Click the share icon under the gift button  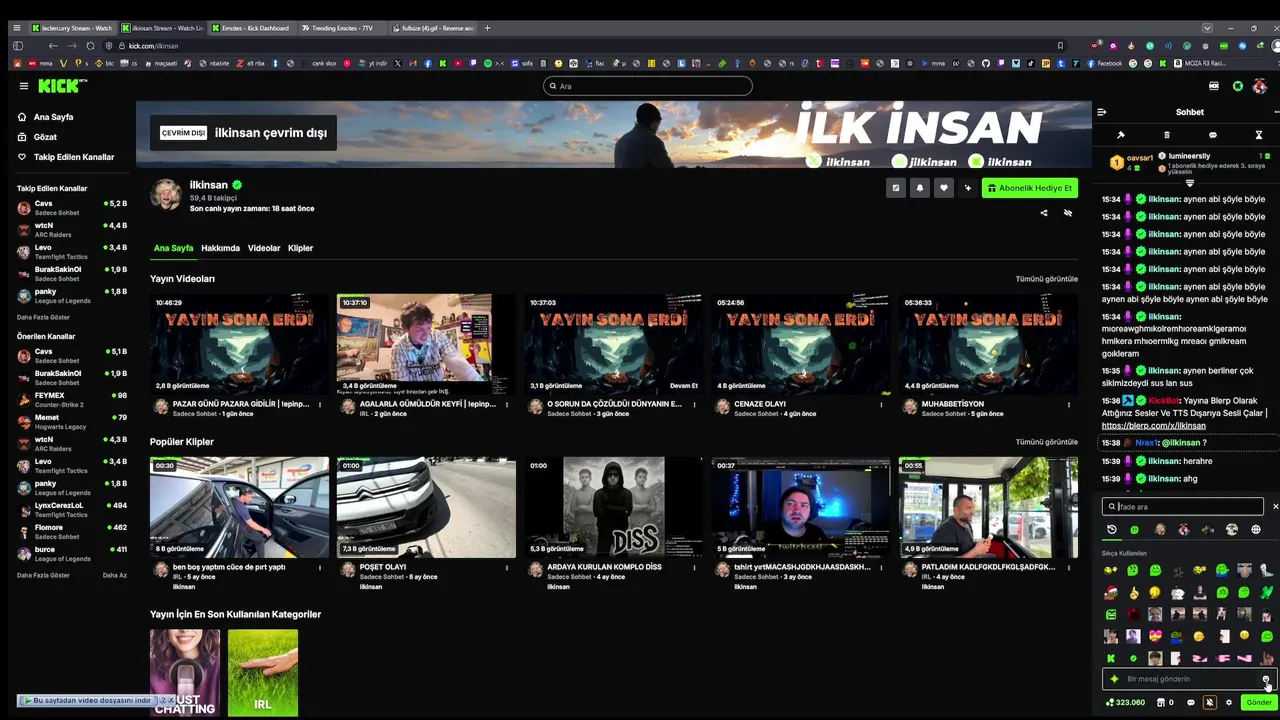point(1044,213)
